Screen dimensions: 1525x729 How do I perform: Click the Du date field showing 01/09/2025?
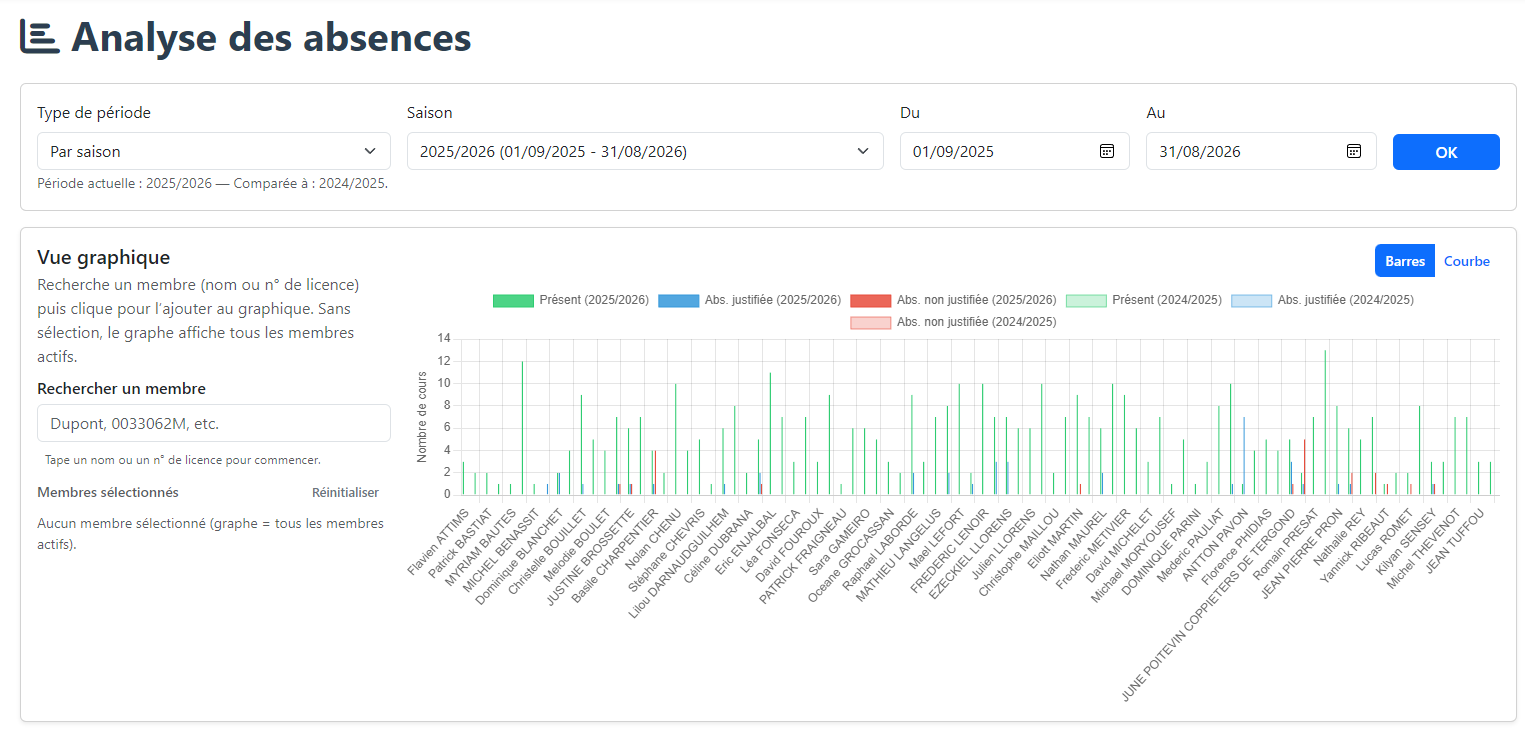(1000, 151)
